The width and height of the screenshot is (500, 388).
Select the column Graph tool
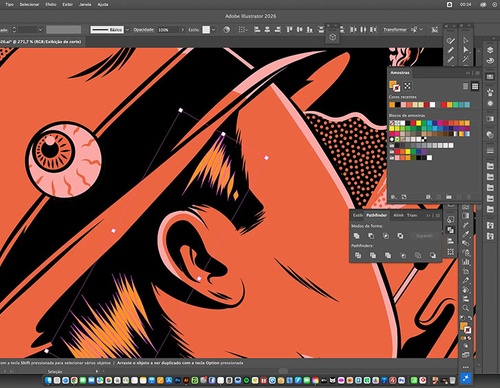click(466, 262)
